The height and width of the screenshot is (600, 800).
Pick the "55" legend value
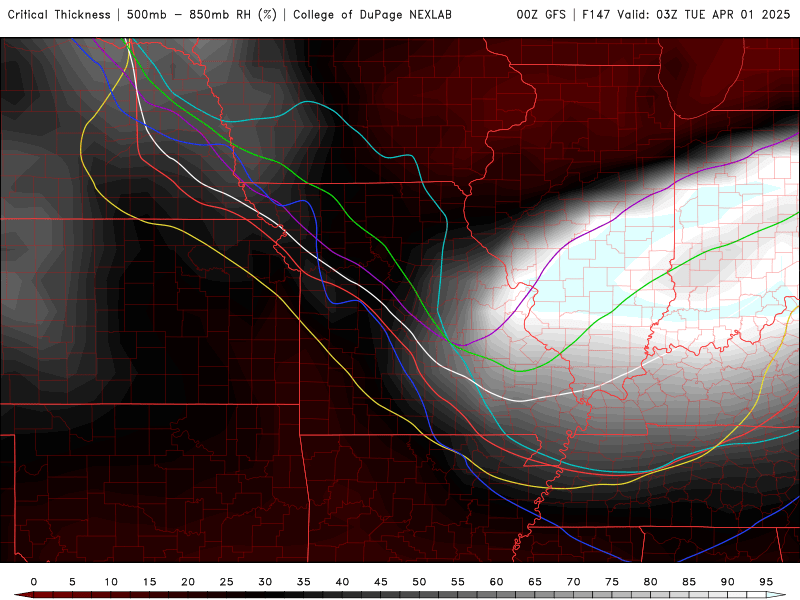(x=458, y=582)
